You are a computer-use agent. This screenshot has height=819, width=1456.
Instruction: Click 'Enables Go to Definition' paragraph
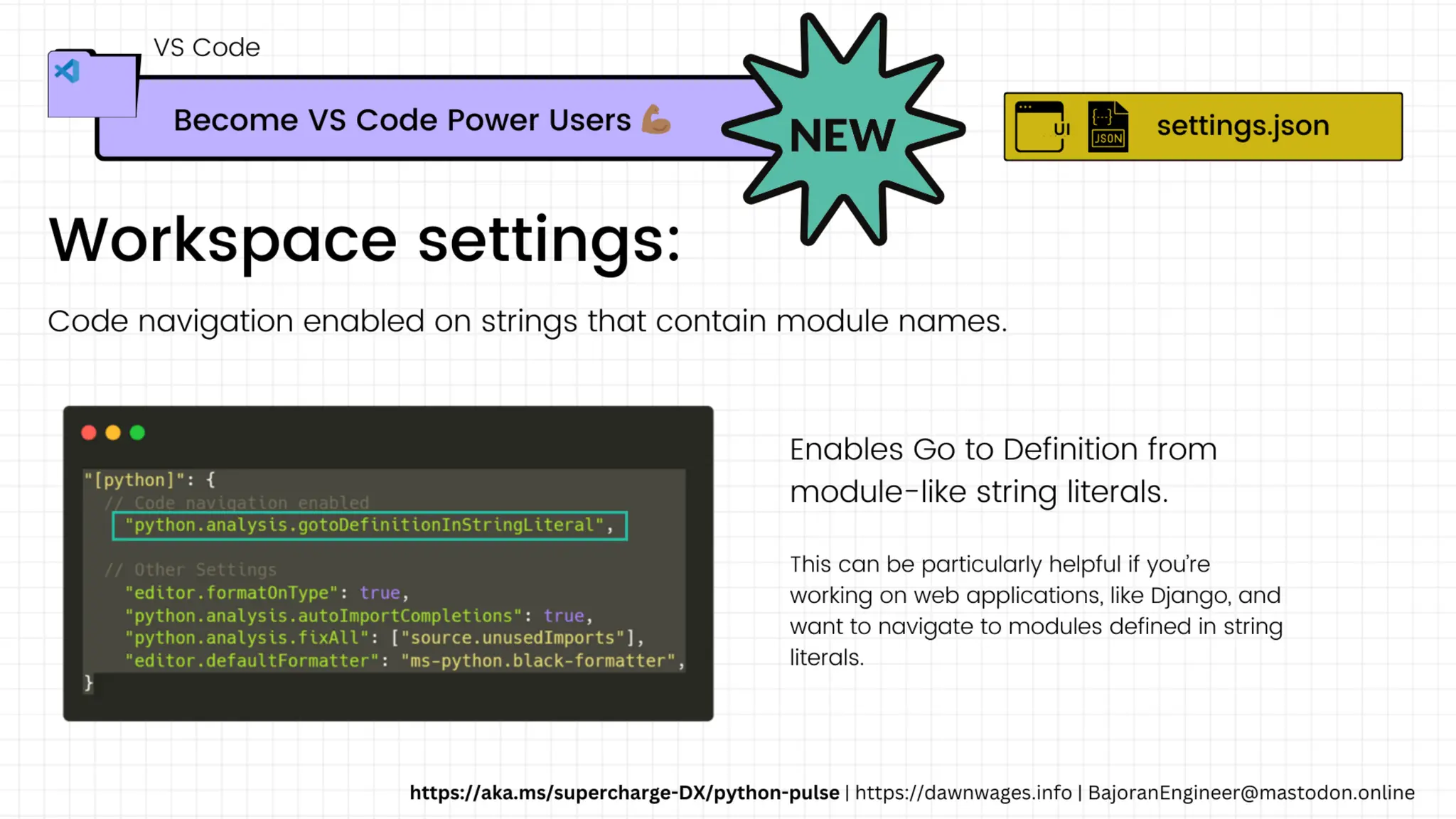1003,471
